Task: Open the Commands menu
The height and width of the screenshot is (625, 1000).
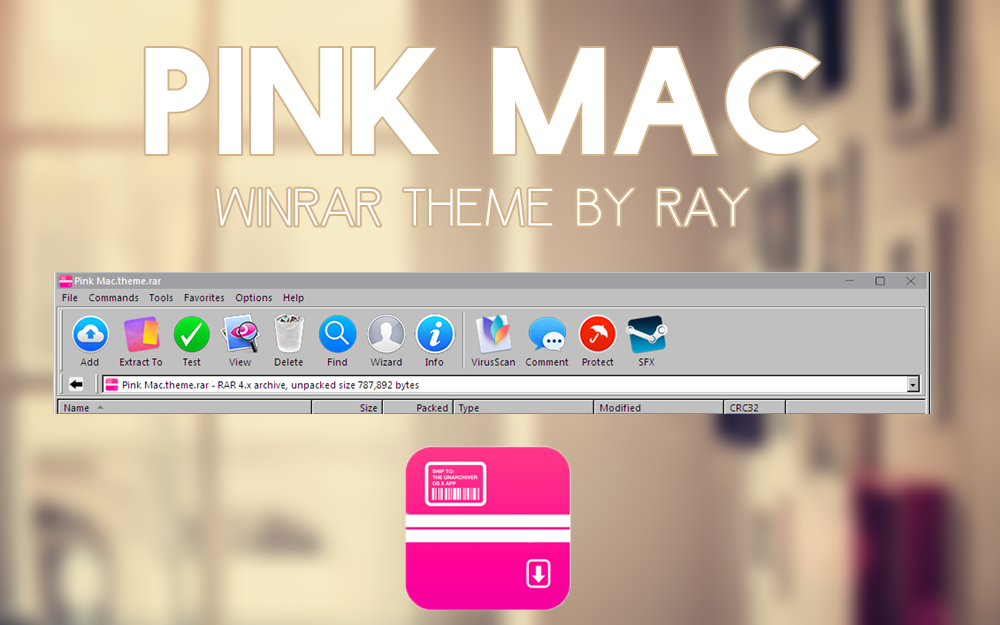Action: pos(113,298)
